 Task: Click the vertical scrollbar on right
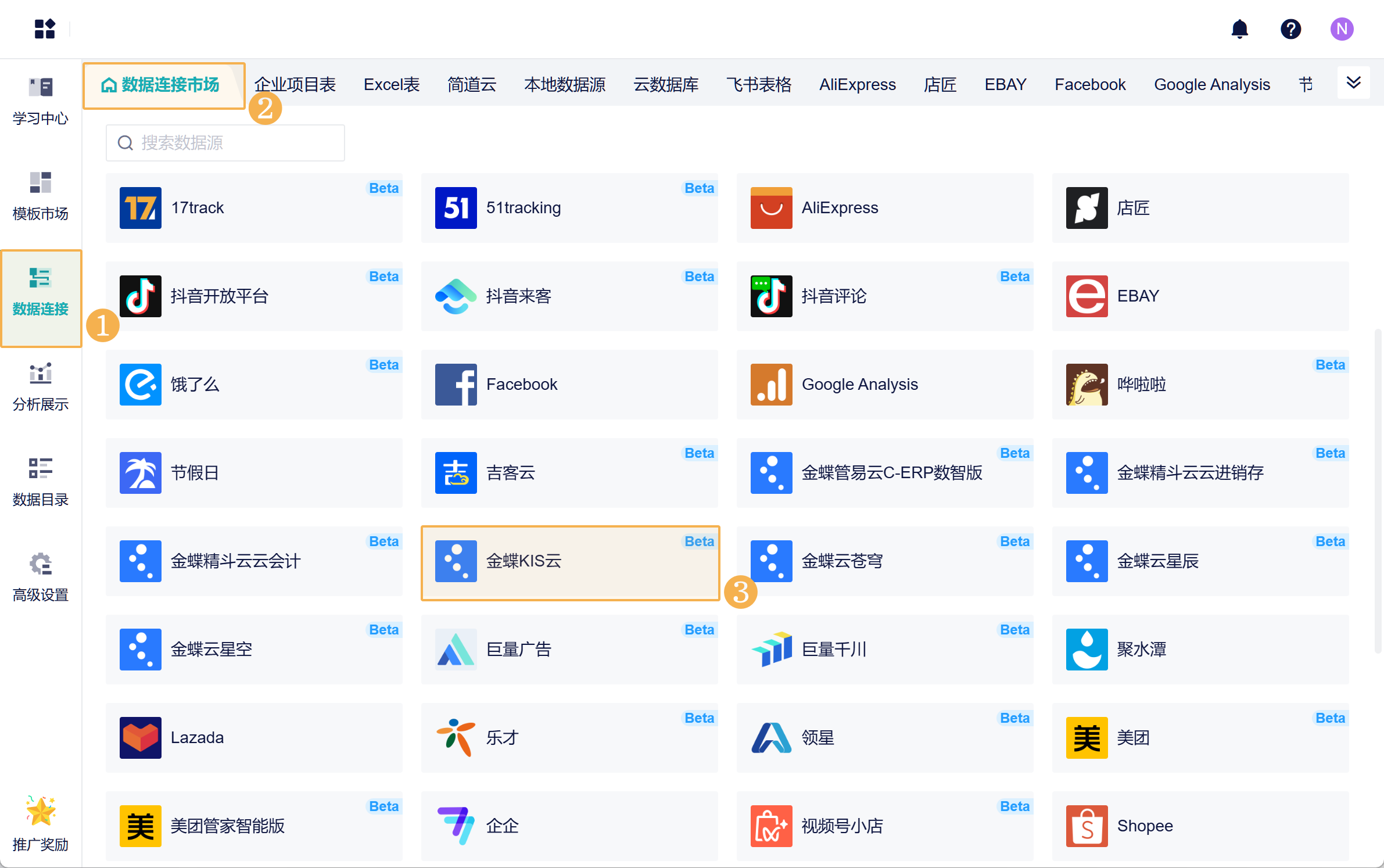point(1377,490)
